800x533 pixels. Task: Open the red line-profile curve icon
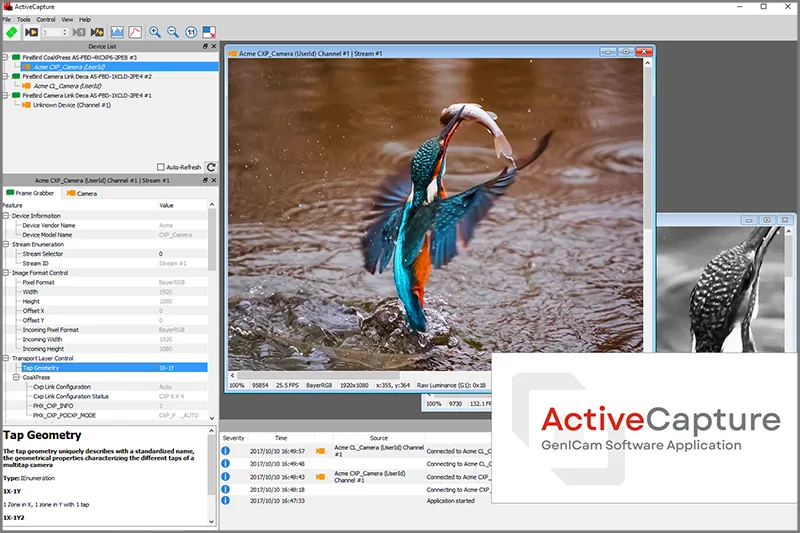coord(135,32)
